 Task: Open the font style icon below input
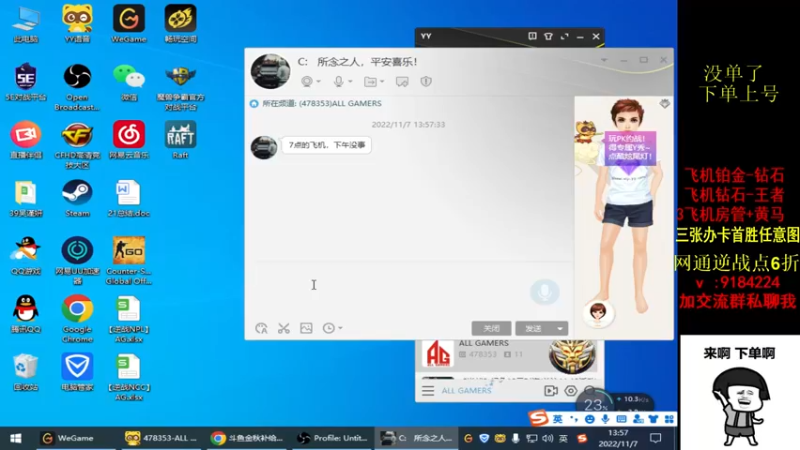pos(261,328)
